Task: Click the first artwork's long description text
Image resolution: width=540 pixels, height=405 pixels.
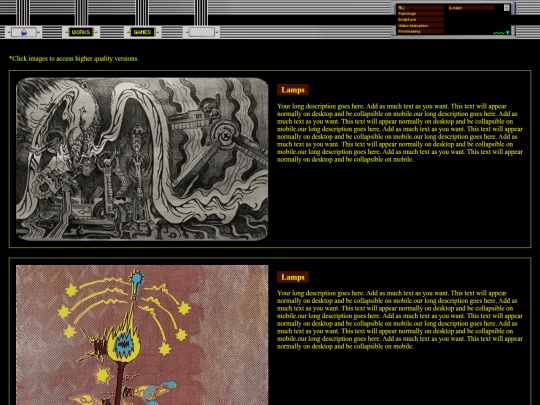Action: pyautogui.click(x=400, y=133)
